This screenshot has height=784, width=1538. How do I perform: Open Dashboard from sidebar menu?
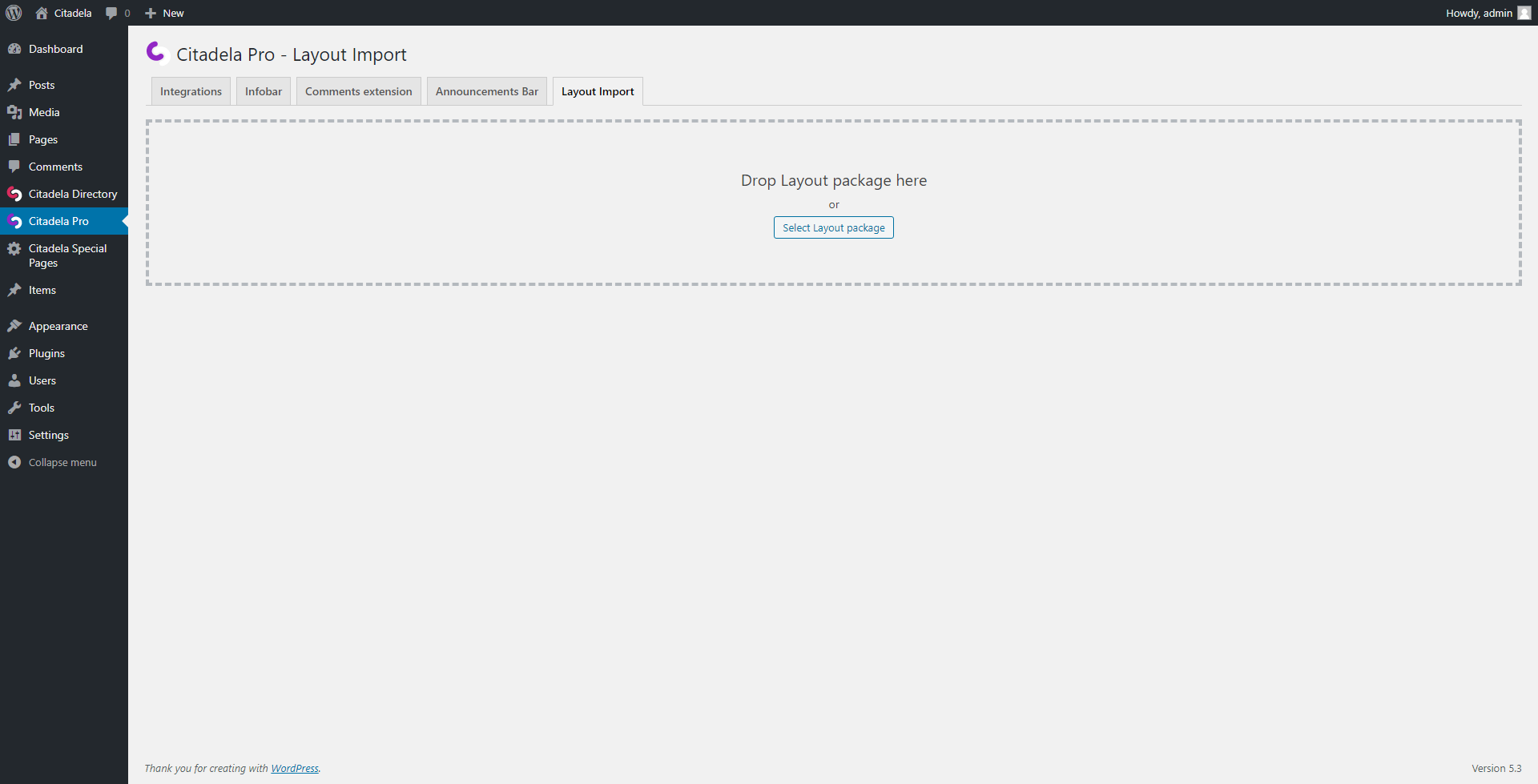(64, 49)
